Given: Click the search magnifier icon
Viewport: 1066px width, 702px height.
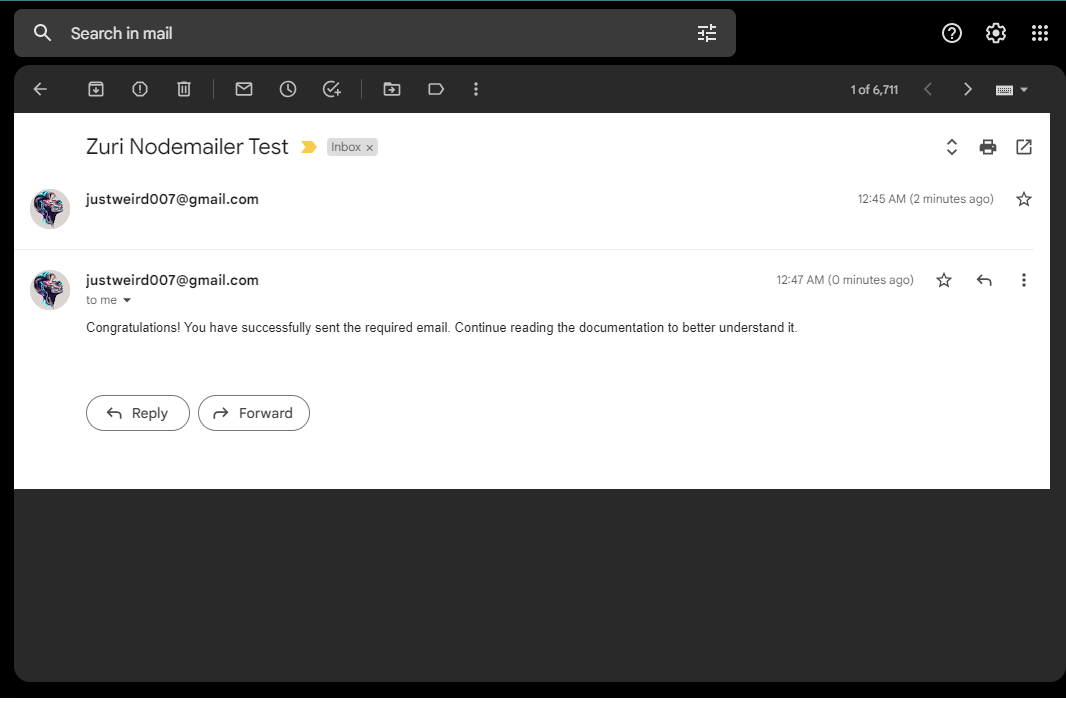Looking at the screenshot, I should (42, 33).
